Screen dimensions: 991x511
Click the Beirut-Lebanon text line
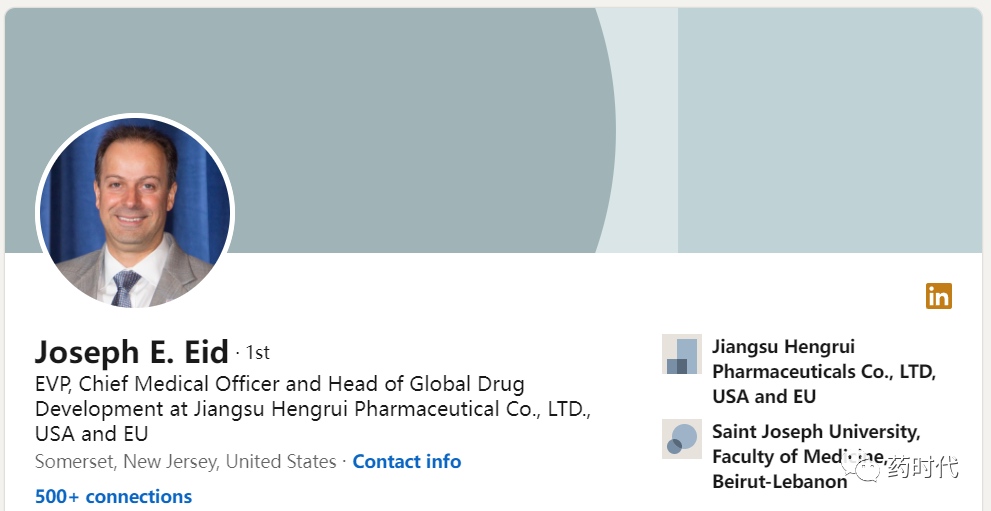779,481
